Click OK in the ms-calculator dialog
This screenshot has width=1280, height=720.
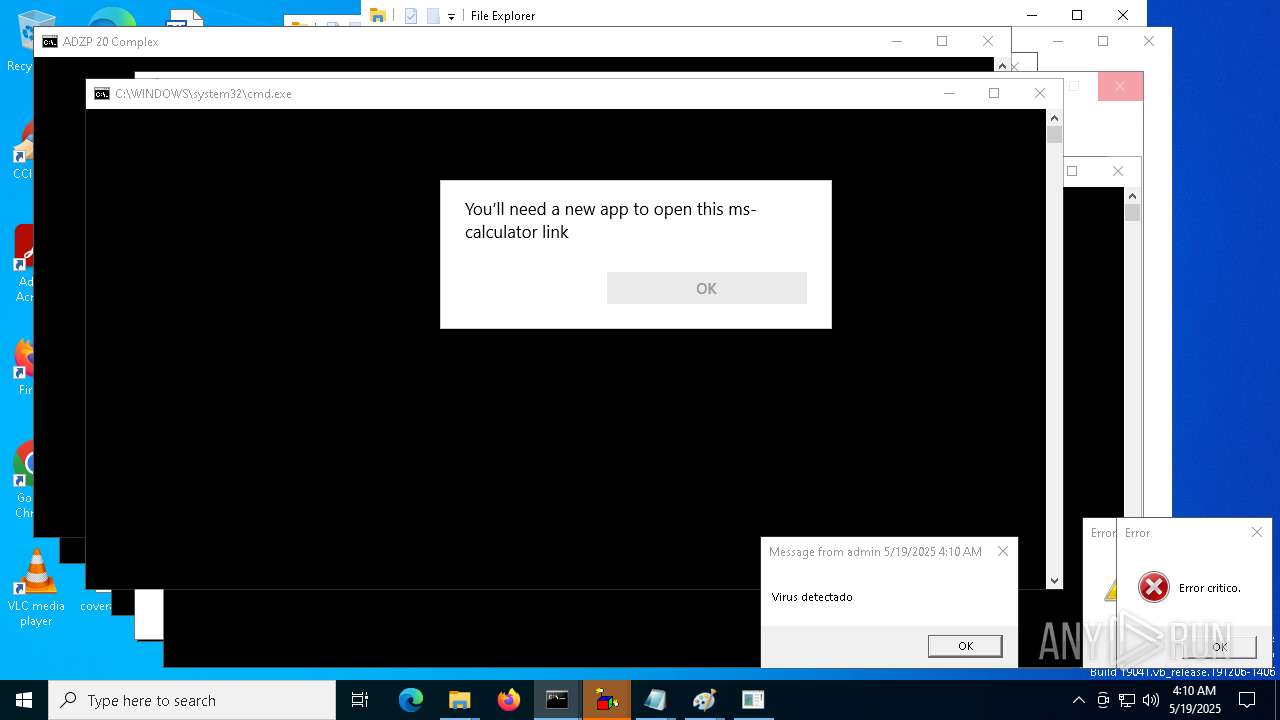[706, 288]
